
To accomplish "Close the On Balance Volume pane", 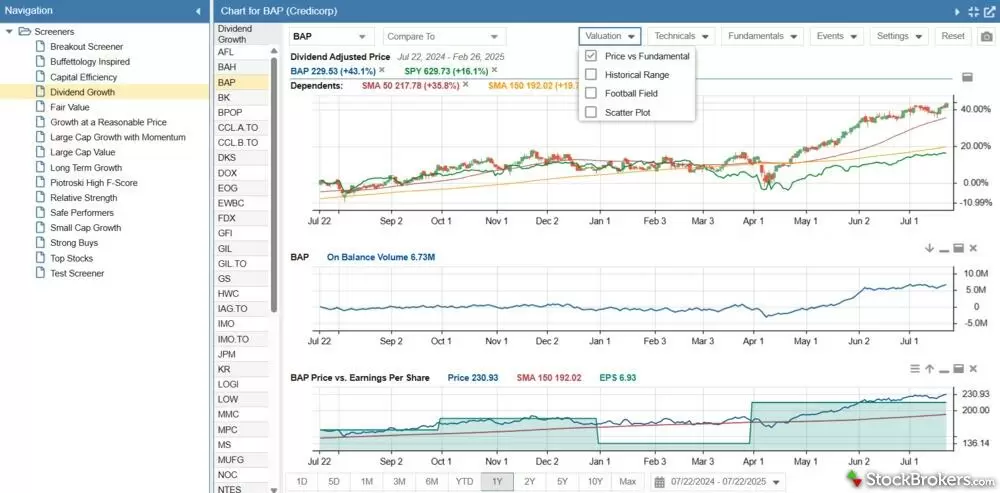I will (973, 248).
